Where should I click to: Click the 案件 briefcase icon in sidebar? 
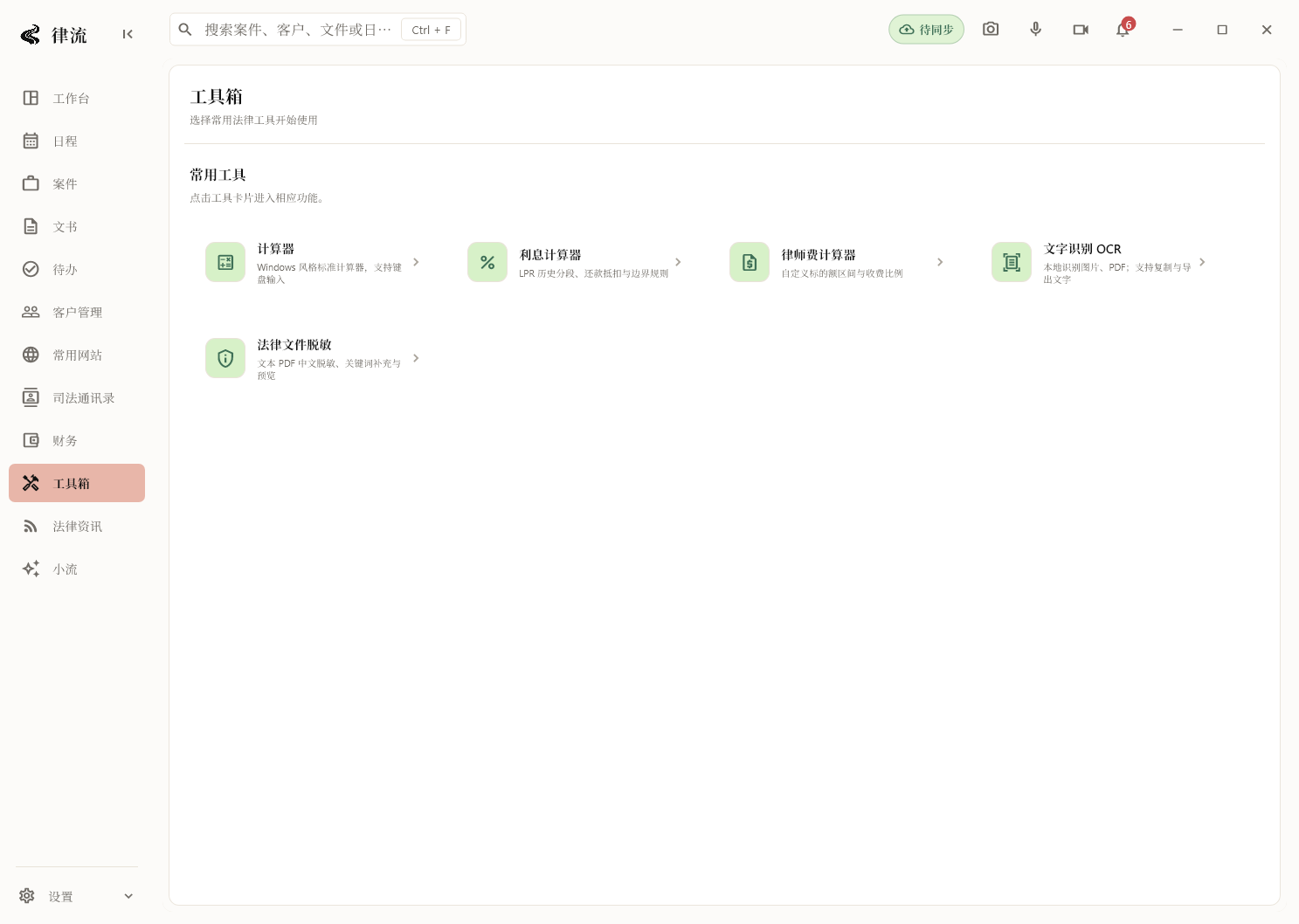pyautogui.click(x=31, y=183)
